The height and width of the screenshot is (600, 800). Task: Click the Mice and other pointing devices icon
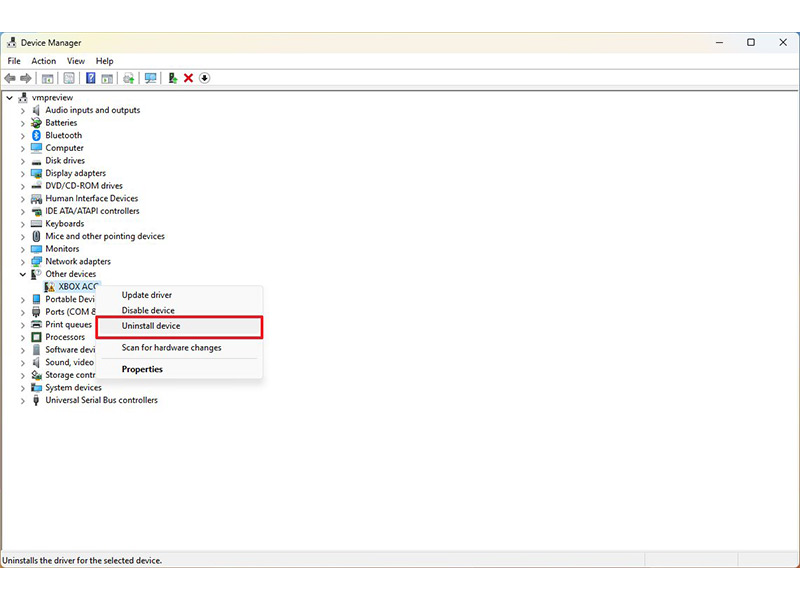coord(36,236)
